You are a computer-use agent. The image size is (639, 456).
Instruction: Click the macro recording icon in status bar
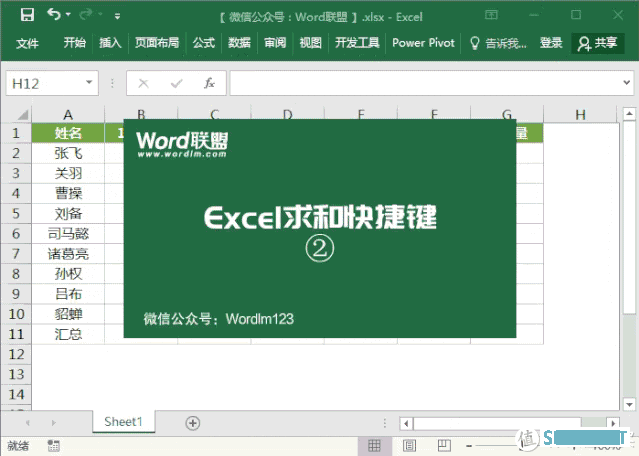click(53, 445)
